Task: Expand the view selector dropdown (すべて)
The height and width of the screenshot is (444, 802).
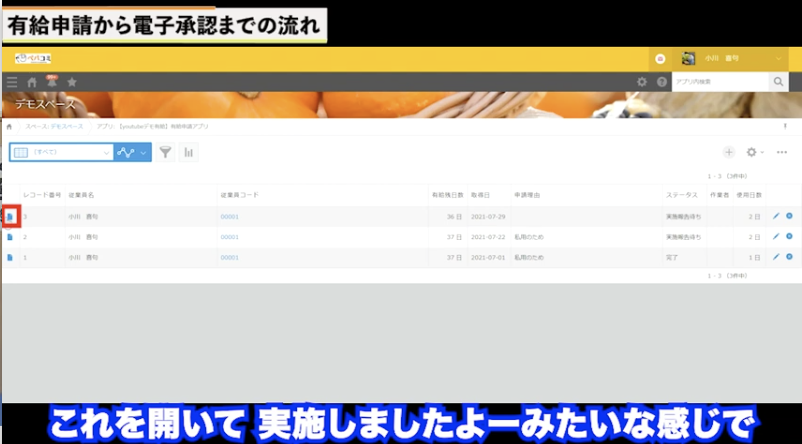Action: (61, 152)
